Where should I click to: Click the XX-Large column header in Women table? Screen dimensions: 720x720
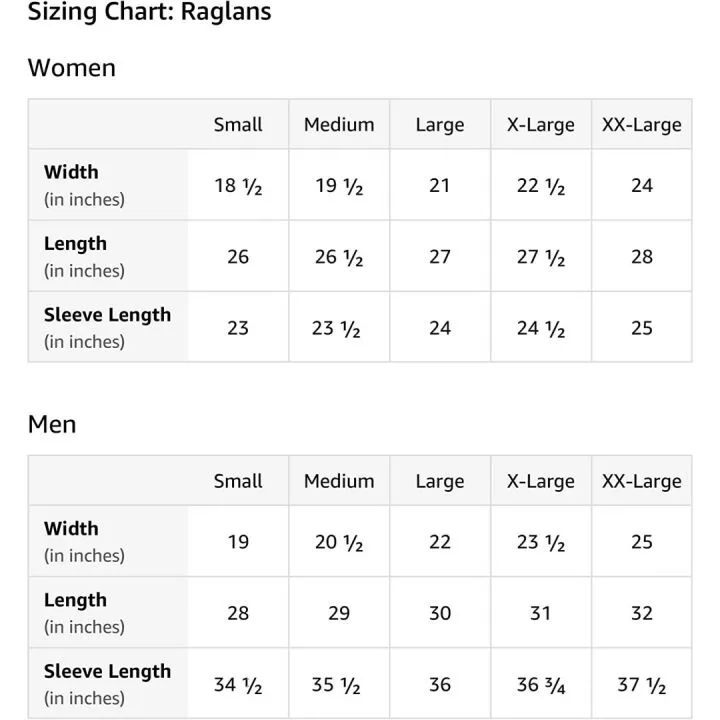pos(641,125)
